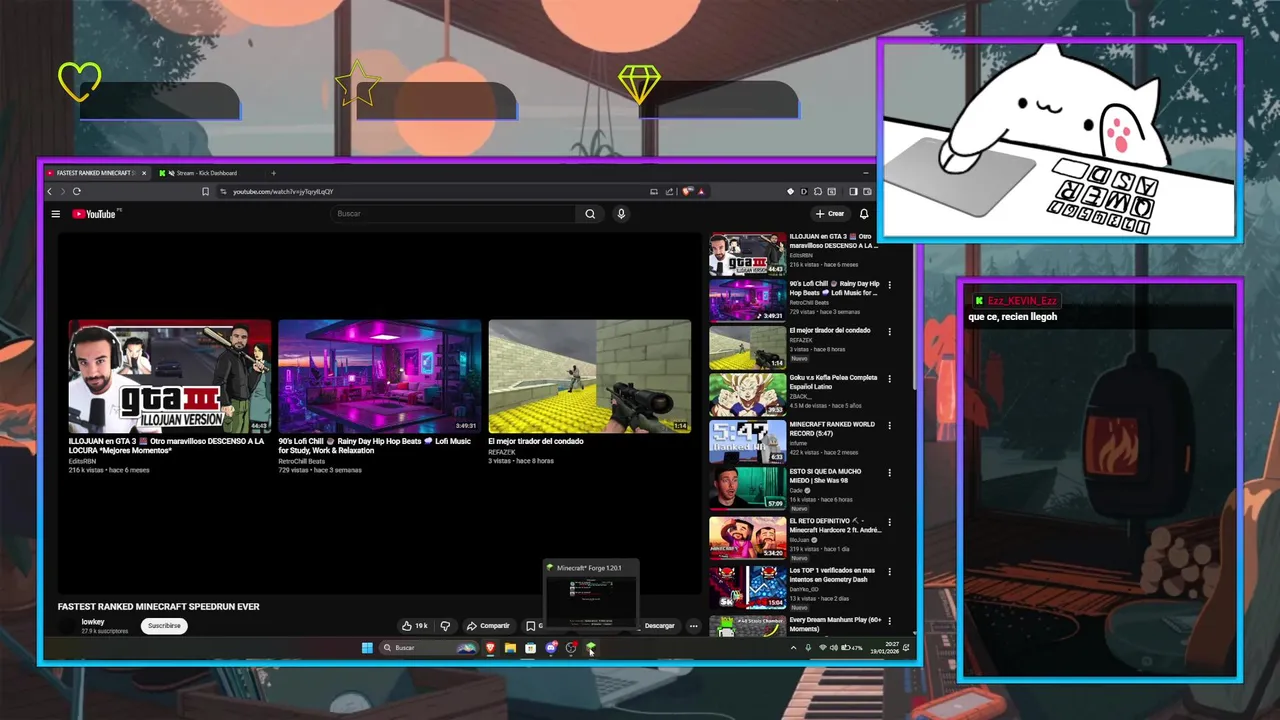Expand hidden system tray icons chevron
This screenshot has width=1280, height=720.
(x=794, y=648)
